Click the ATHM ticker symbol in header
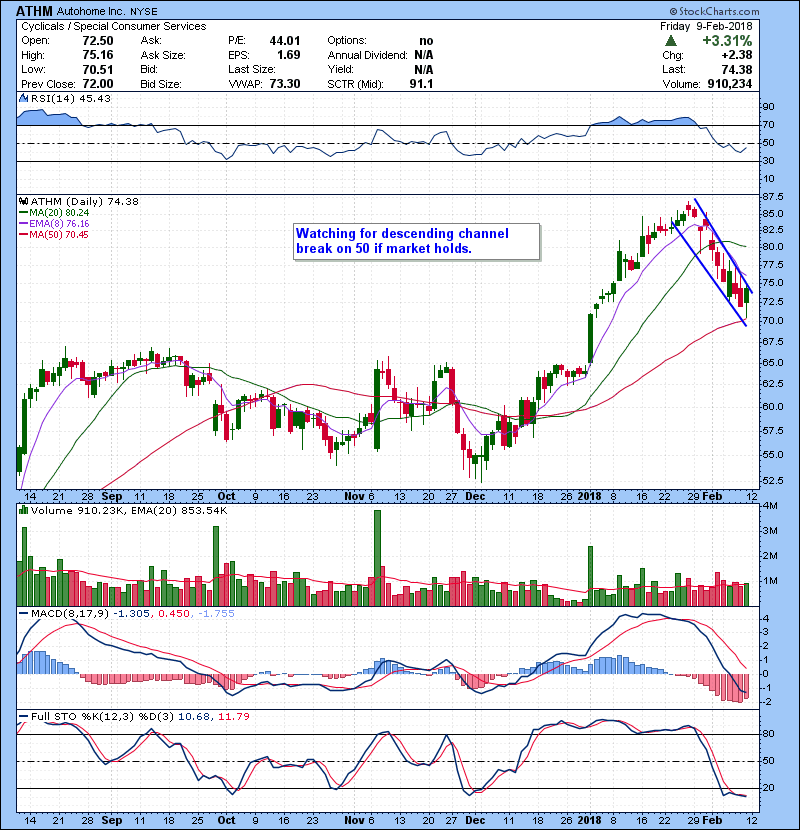The image size is (800, 830). (x=34, y=11)
